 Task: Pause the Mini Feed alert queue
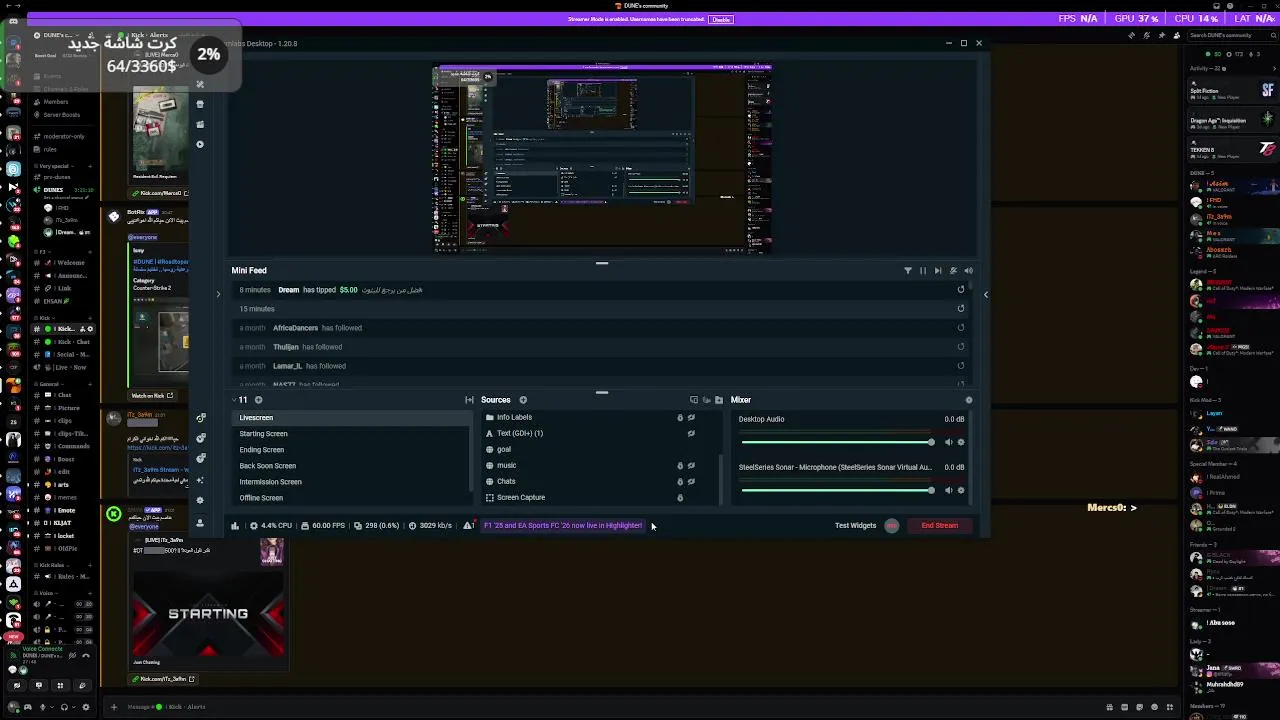click(x=923, y=270)
